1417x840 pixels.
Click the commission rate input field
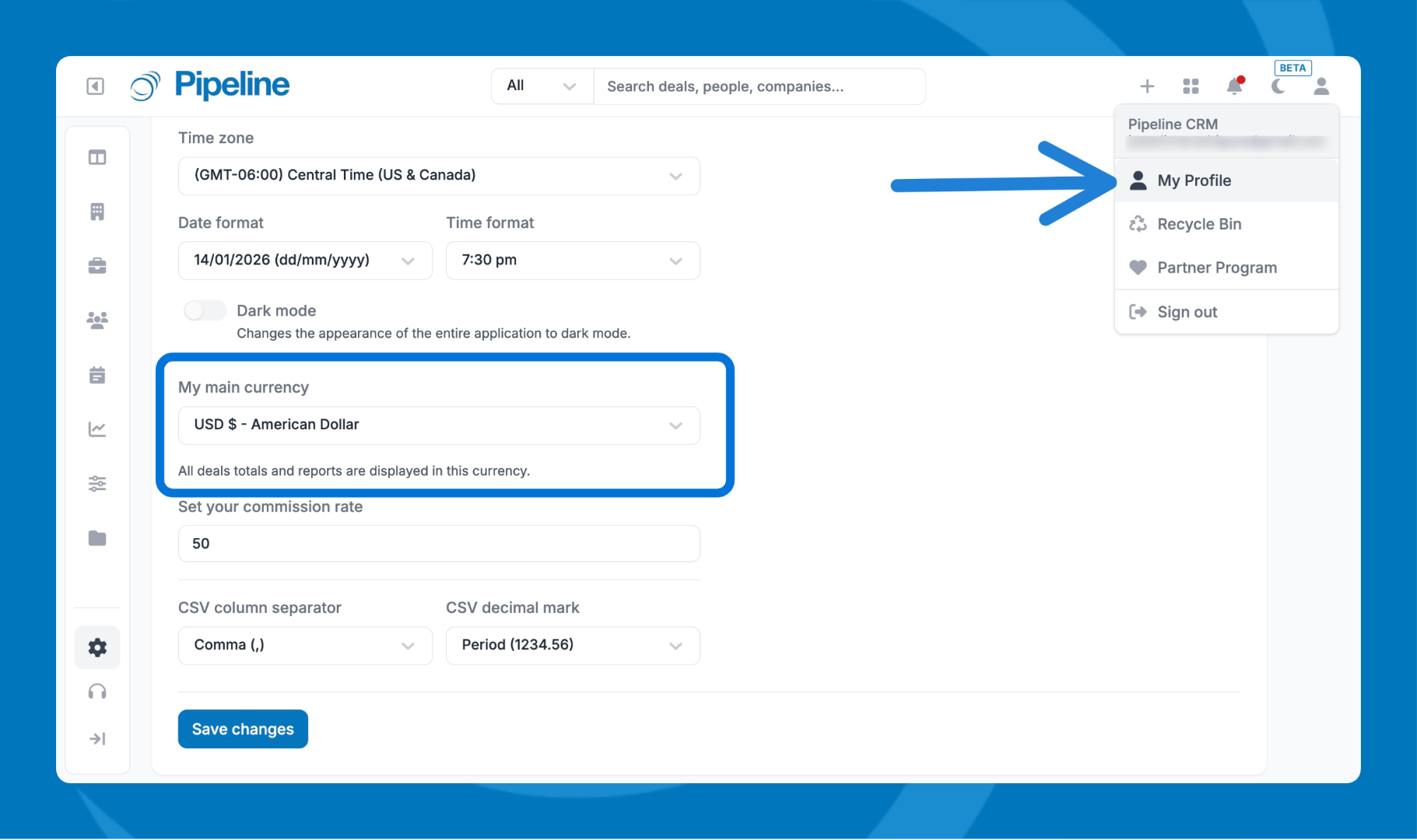[439, 544]
